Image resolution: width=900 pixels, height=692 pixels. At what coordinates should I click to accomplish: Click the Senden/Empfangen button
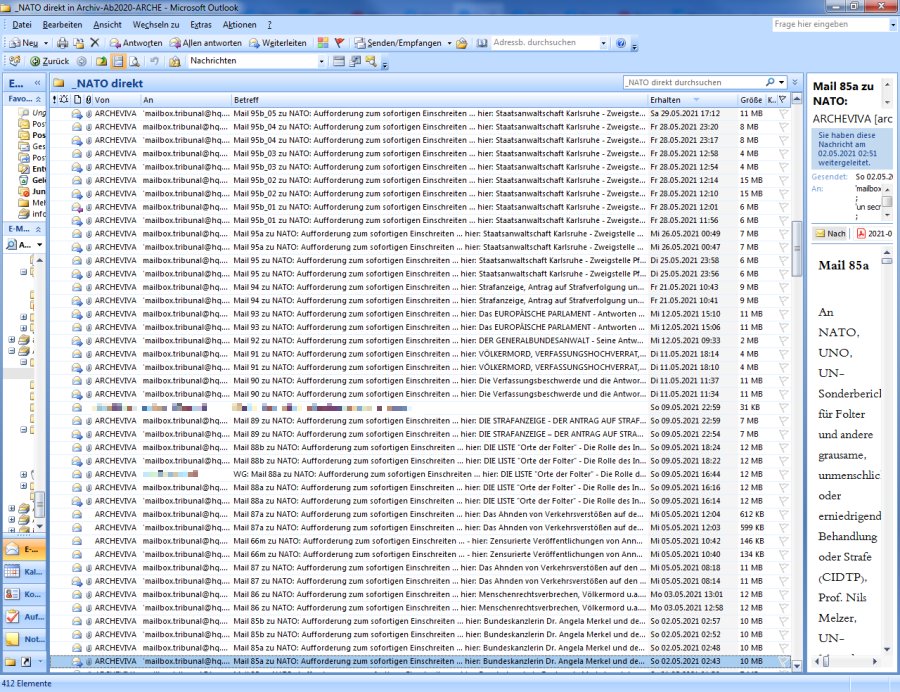click(x=398, y=43)
